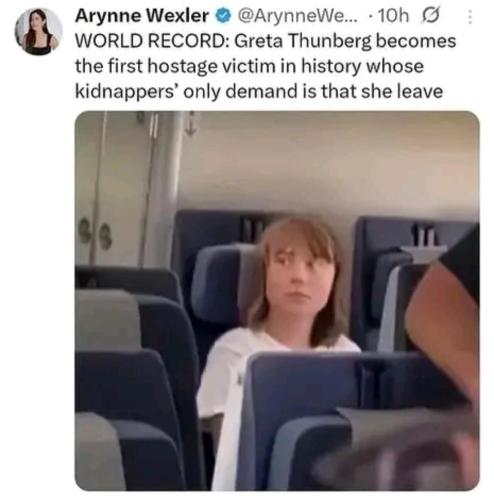Open the three-dot more options menu

(x=470, y=17)
